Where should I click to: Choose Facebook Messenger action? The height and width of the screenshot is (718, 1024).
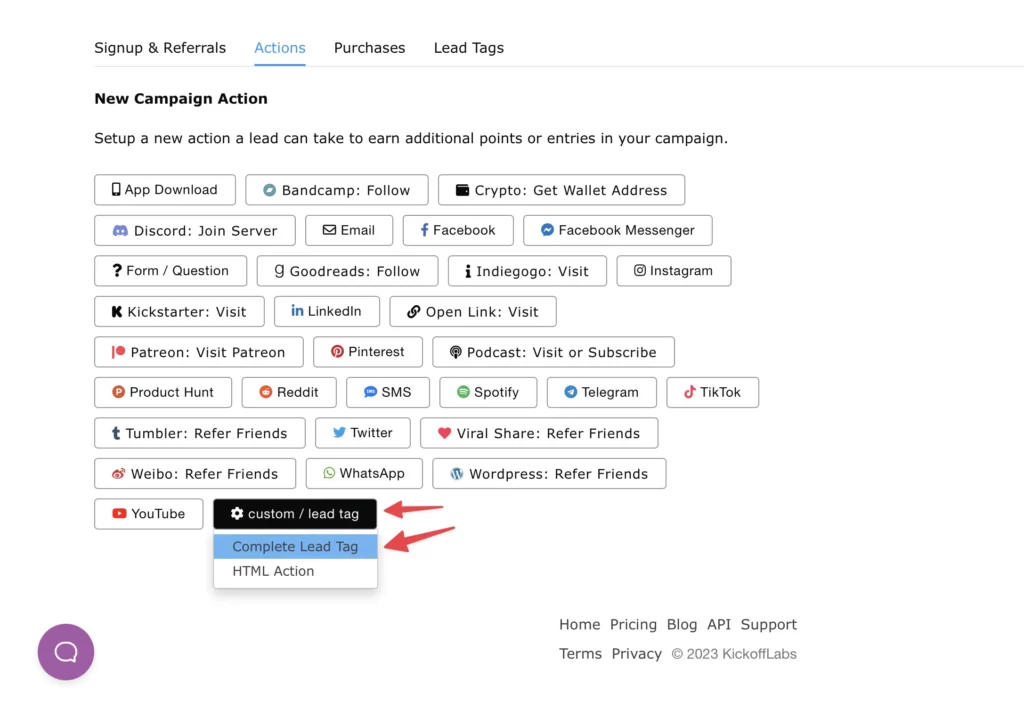pos(618,231)
